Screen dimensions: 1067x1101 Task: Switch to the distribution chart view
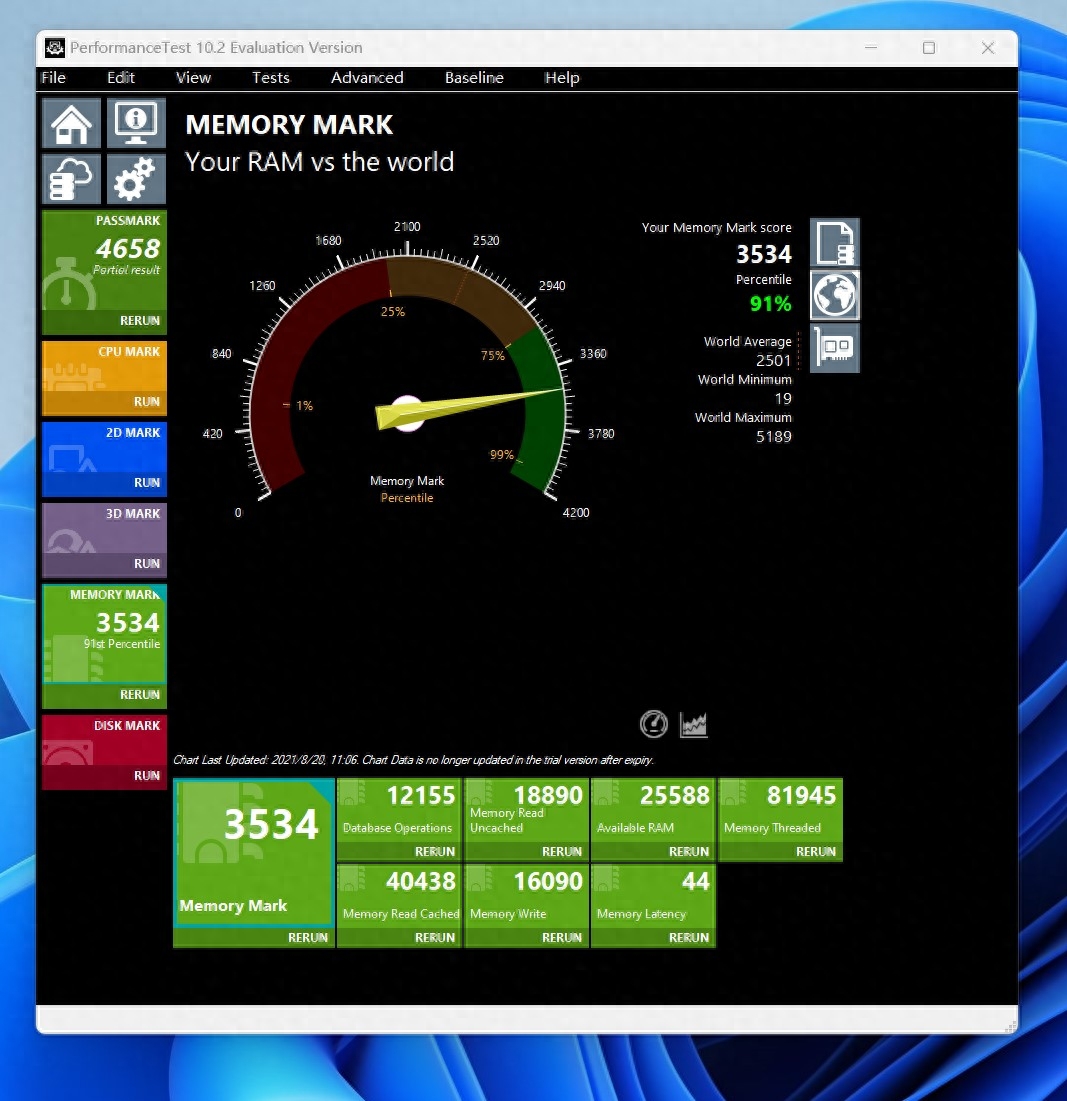694,724
